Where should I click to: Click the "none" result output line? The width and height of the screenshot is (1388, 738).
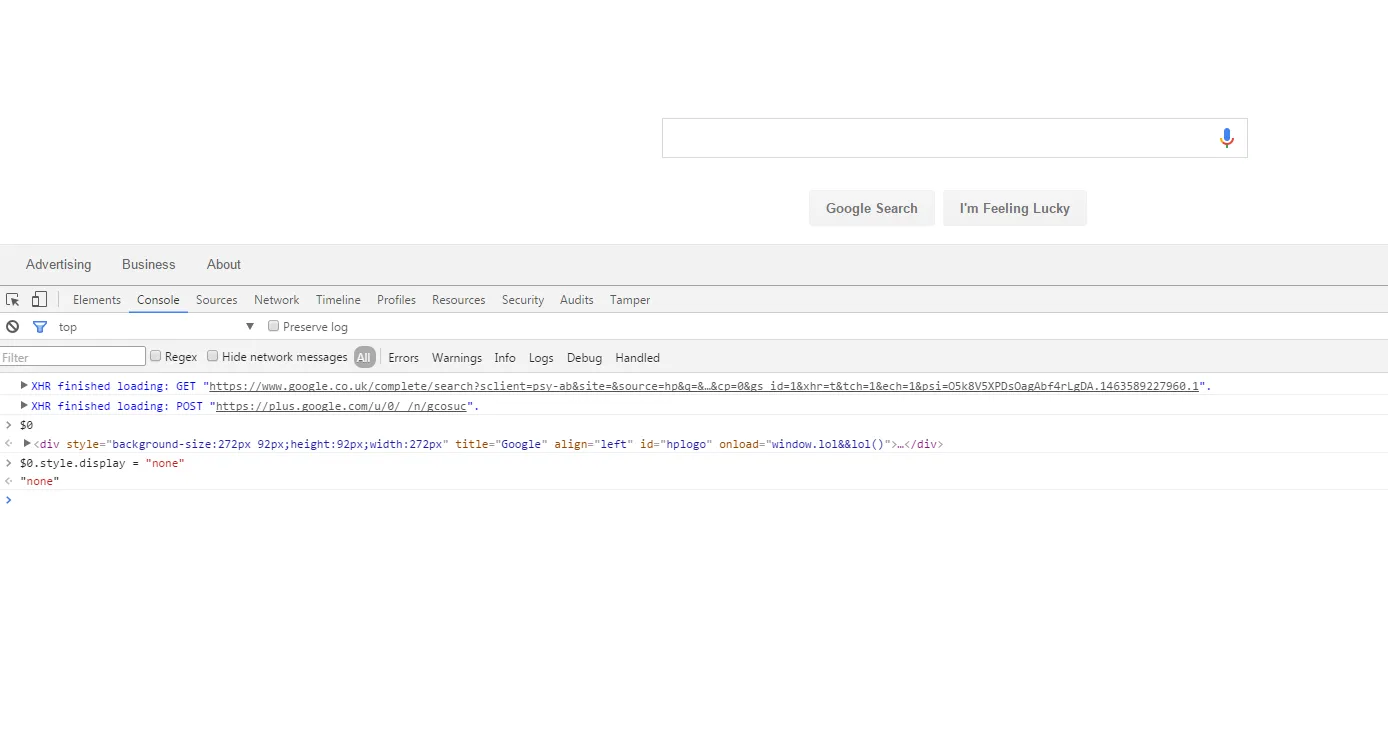coord(40,481)
